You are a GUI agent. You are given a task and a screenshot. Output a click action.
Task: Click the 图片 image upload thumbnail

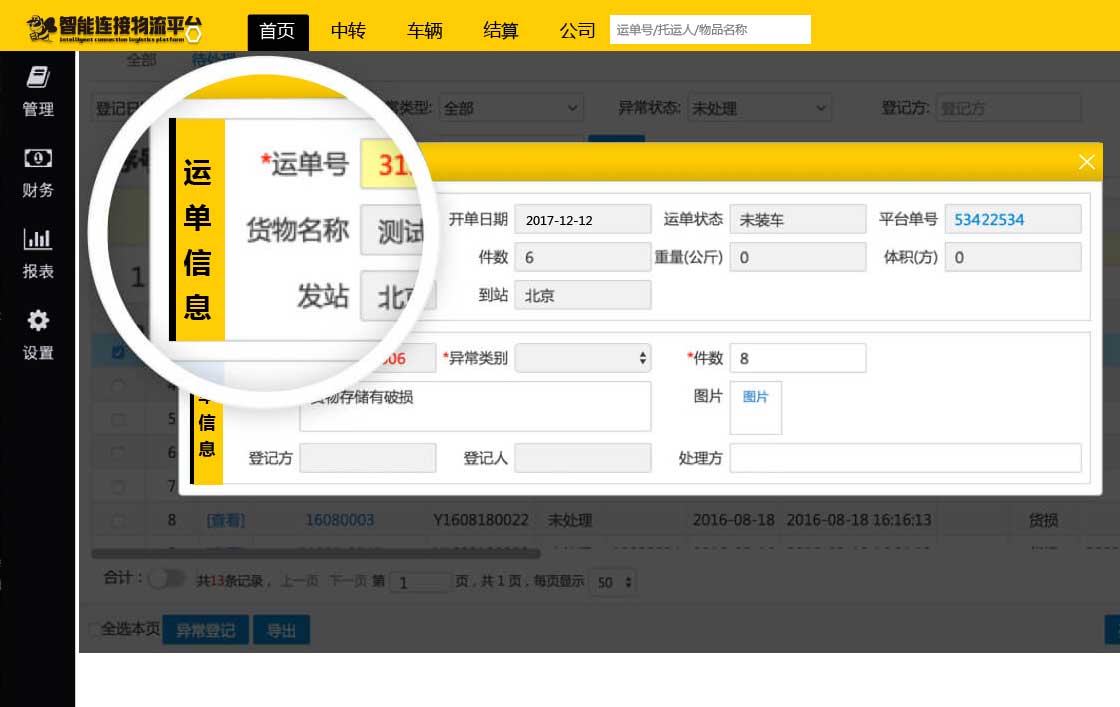coord(755,407)
